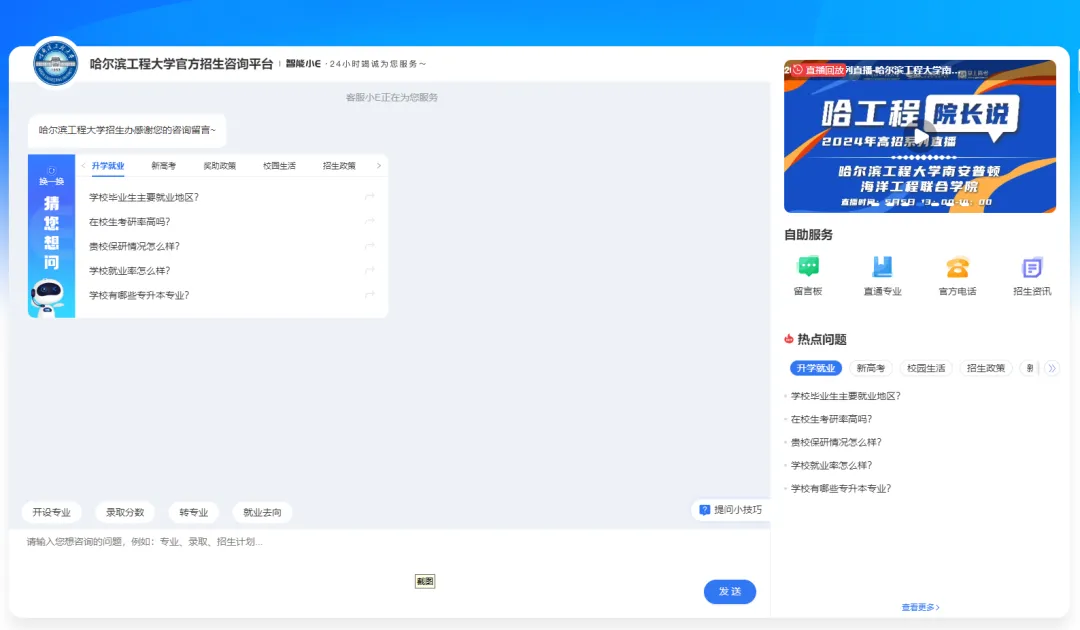Play the 院长说 livestream replay video
Viewport: 1080px width, 630px height.
920,136
